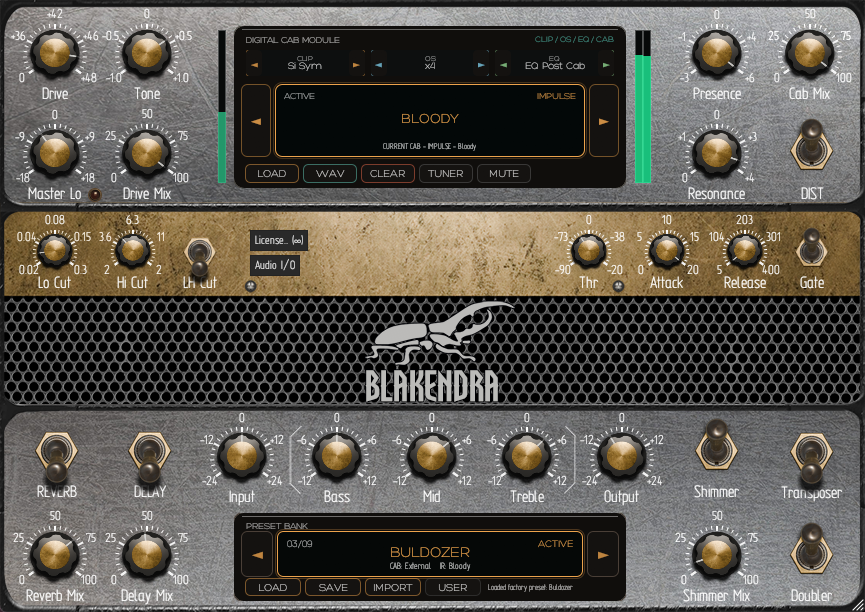
Task: Click the Mid knob
Action: (x=431, y=456)
